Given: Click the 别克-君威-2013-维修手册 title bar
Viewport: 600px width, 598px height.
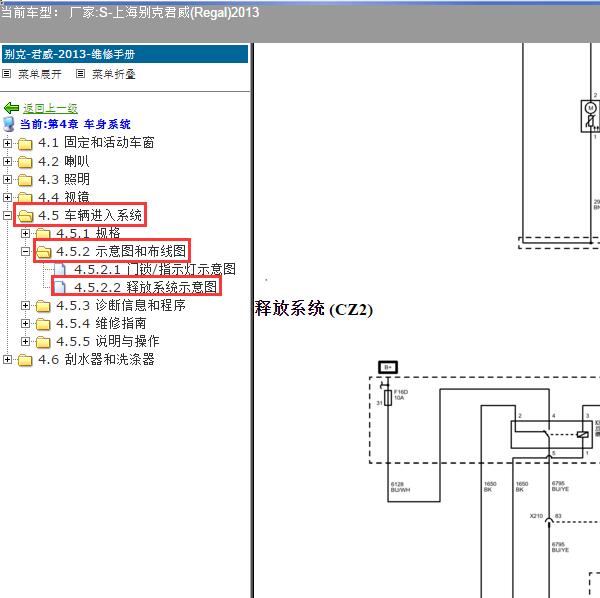Looking at the screenshot, I should tap(125, 54).
